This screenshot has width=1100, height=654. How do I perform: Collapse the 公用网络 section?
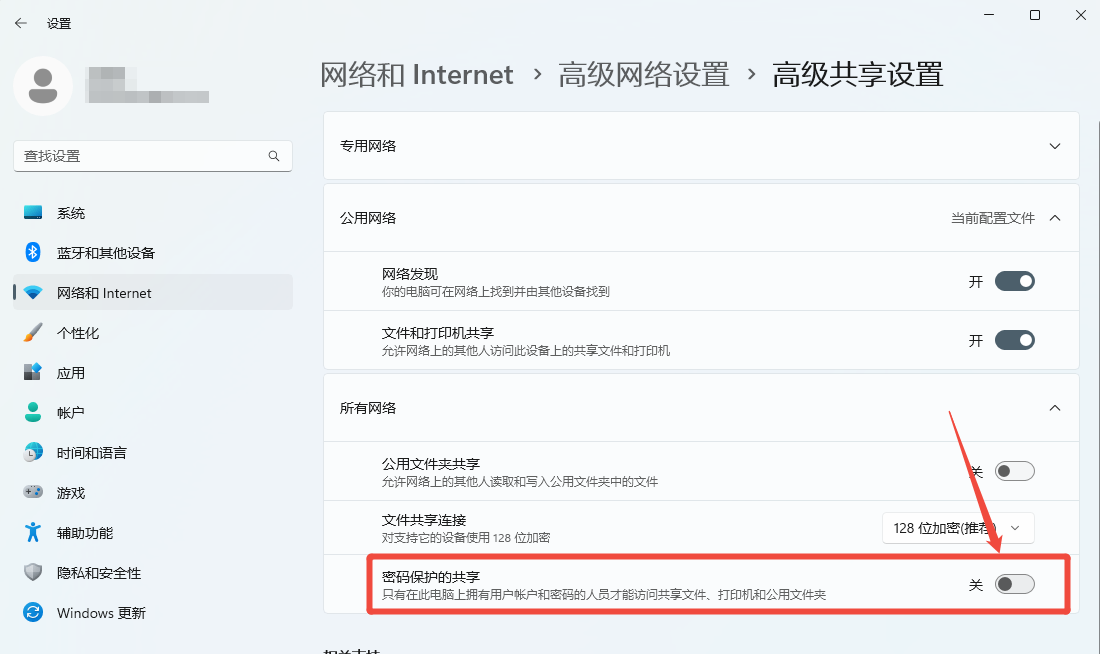pos(1054,218)
